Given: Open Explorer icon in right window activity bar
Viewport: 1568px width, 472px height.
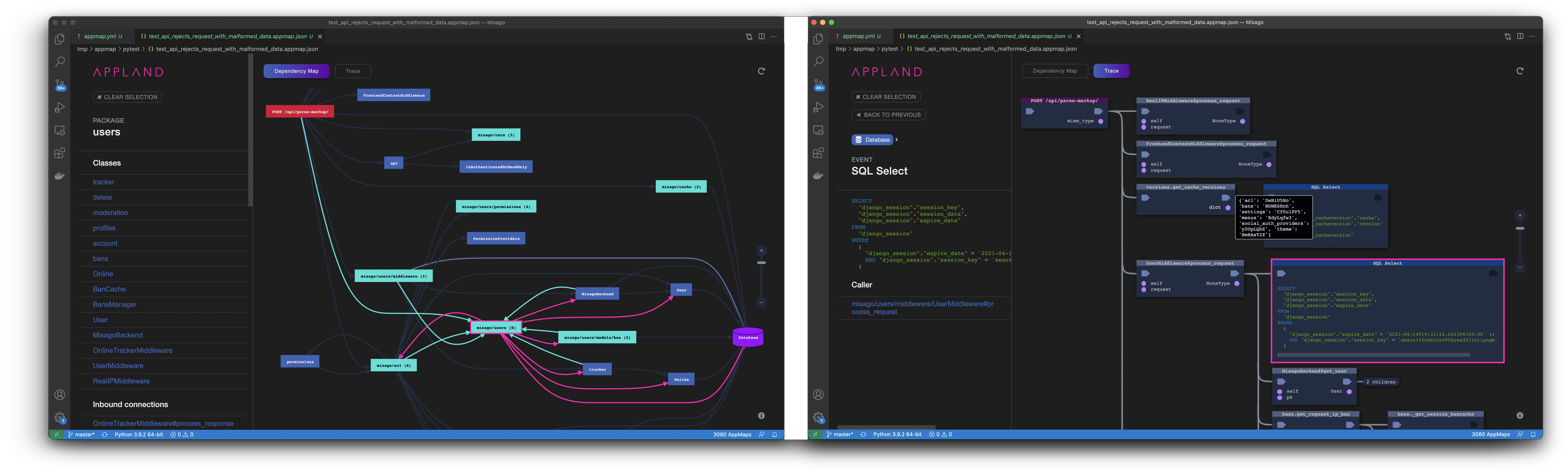Looking at the screenshot, I should (818, 39).
